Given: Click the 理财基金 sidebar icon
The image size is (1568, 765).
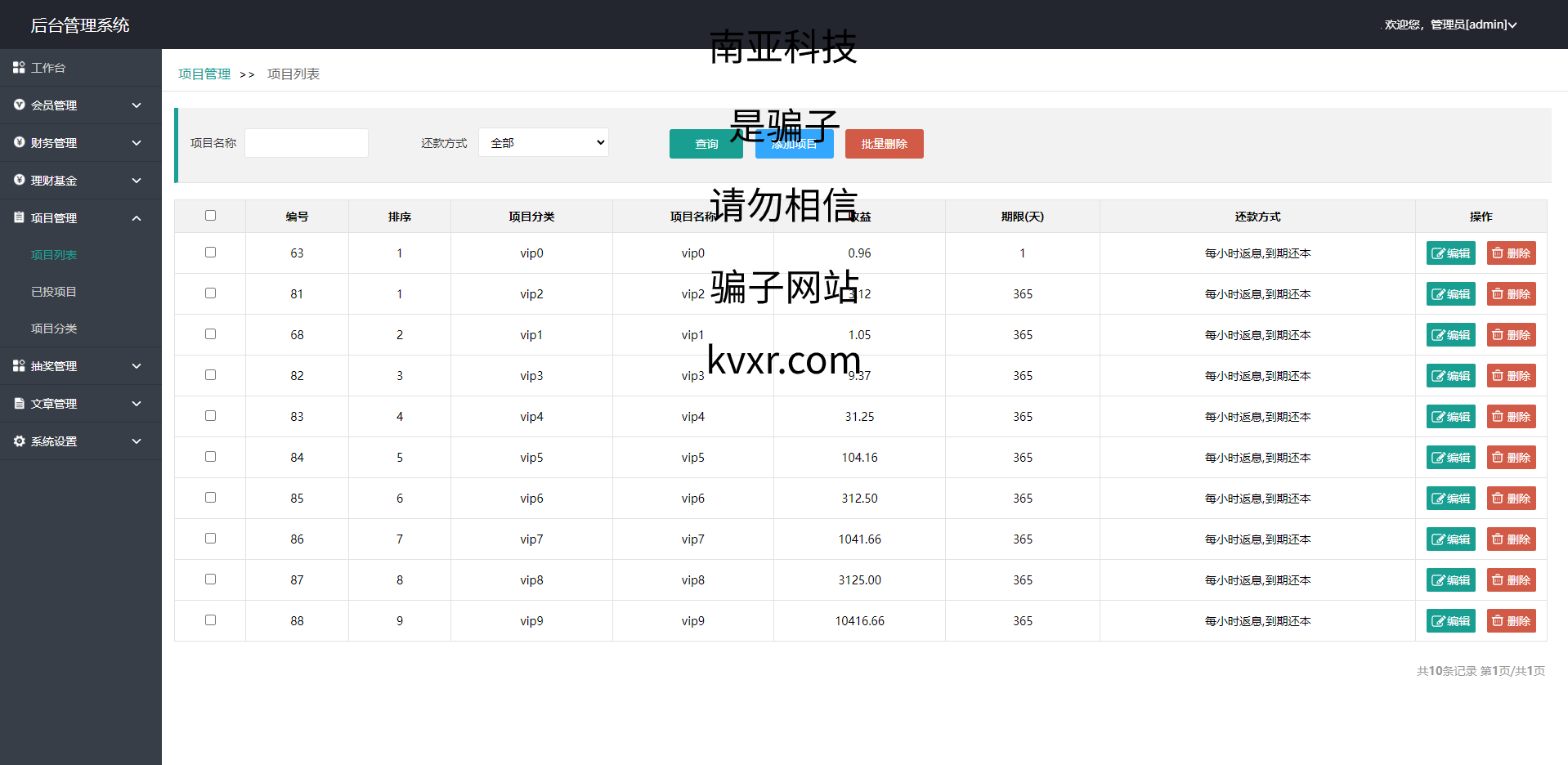Looking at the screenshot, I should click(x=19, y=180).
